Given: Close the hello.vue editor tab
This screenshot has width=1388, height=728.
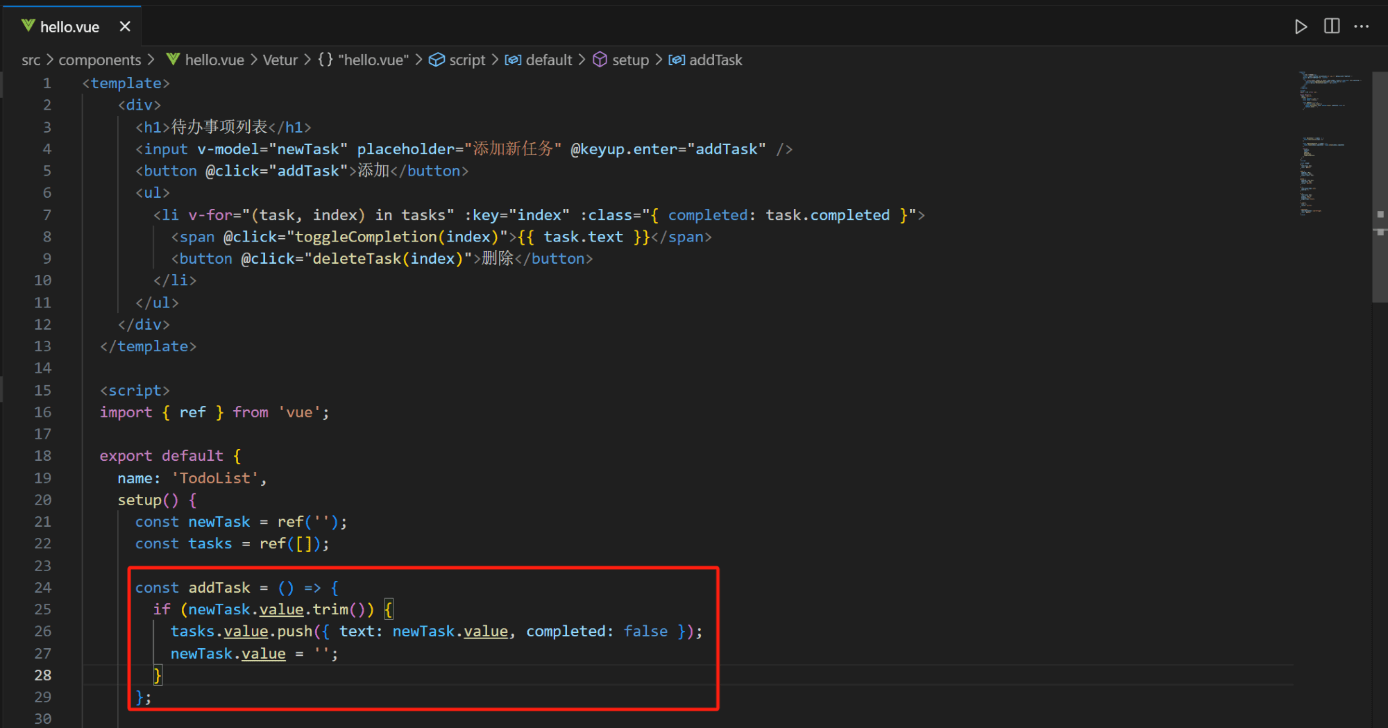Looking at the screenshot, I should click(x=124, y=27).
